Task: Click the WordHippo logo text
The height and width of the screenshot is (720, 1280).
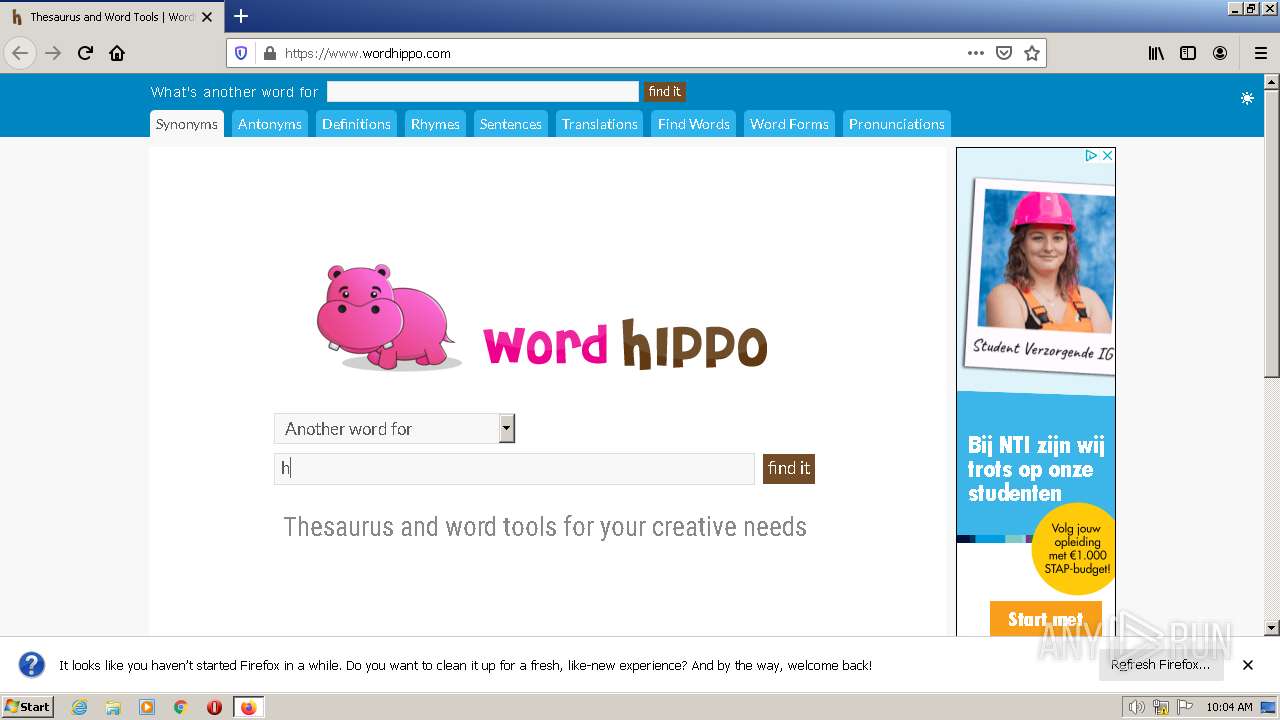Action: click(625, 344)
